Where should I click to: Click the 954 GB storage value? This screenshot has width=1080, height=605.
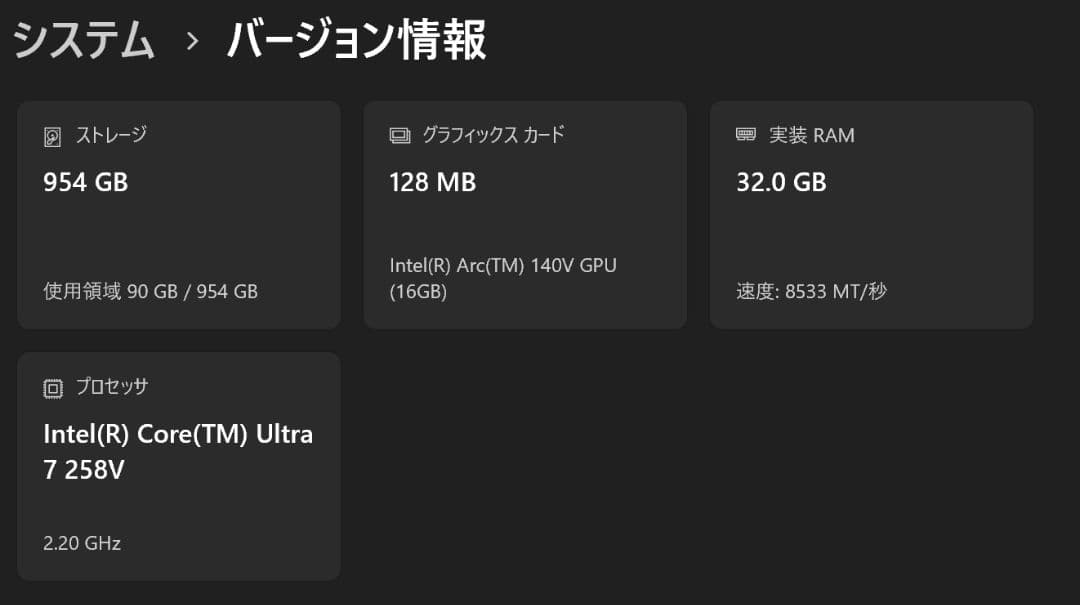click(84, 182)
